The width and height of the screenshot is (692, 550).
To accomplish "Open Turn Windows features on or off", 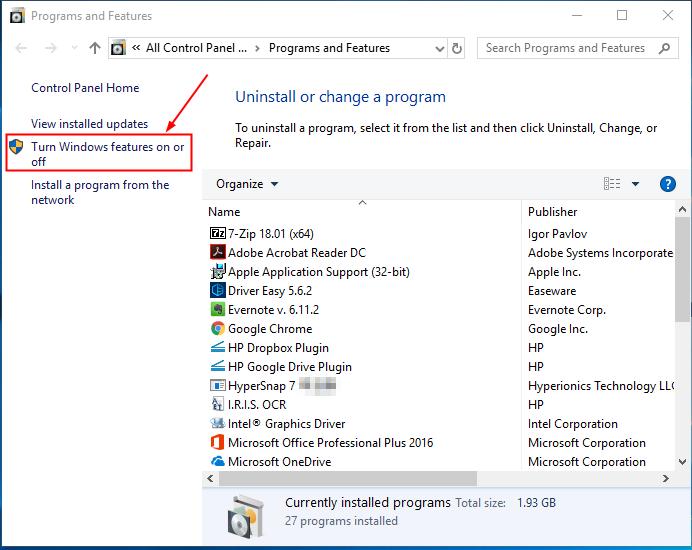I will click(x=108, y=154).
